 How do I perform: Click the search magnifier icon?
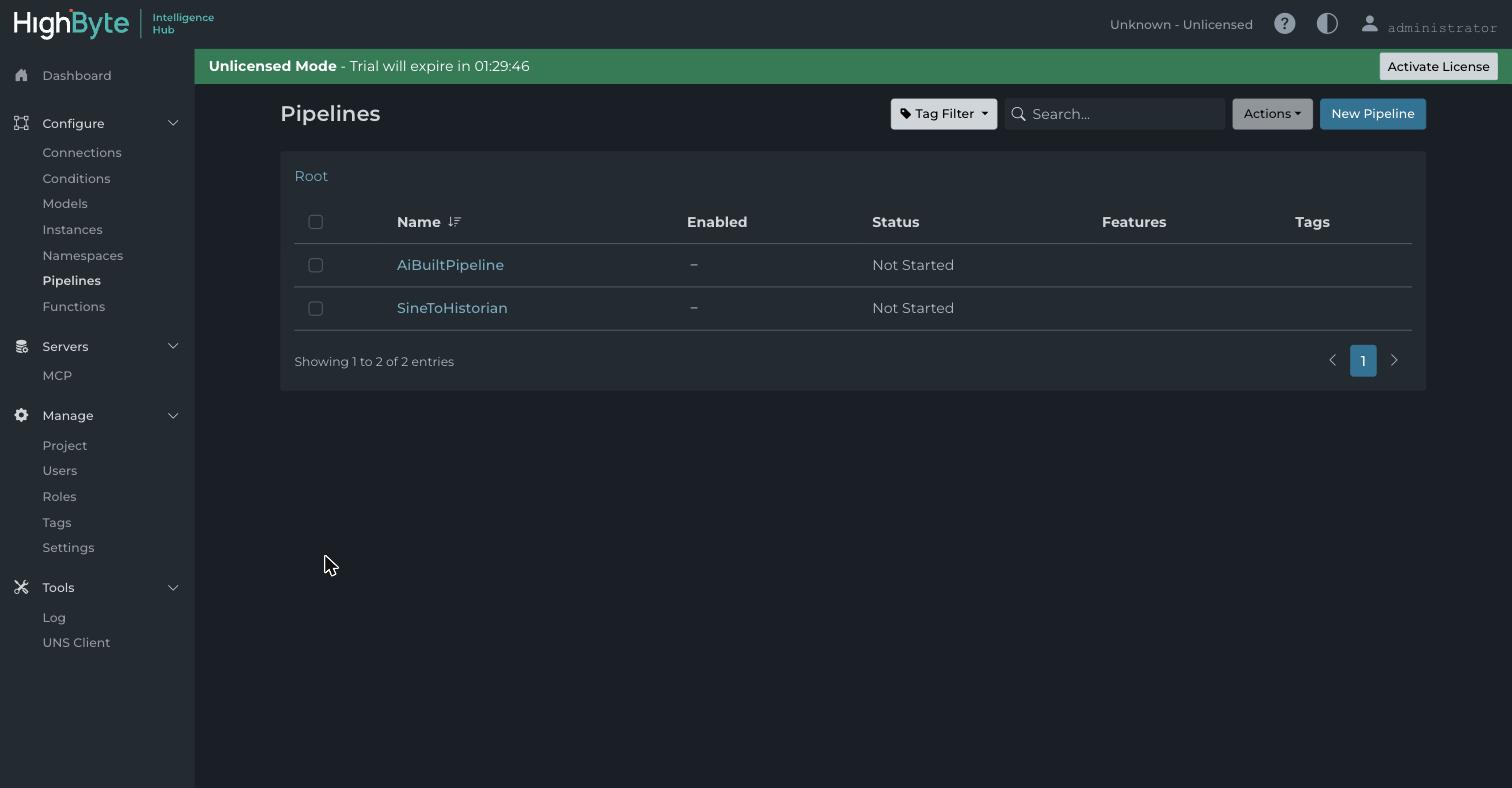point(1018,114)
